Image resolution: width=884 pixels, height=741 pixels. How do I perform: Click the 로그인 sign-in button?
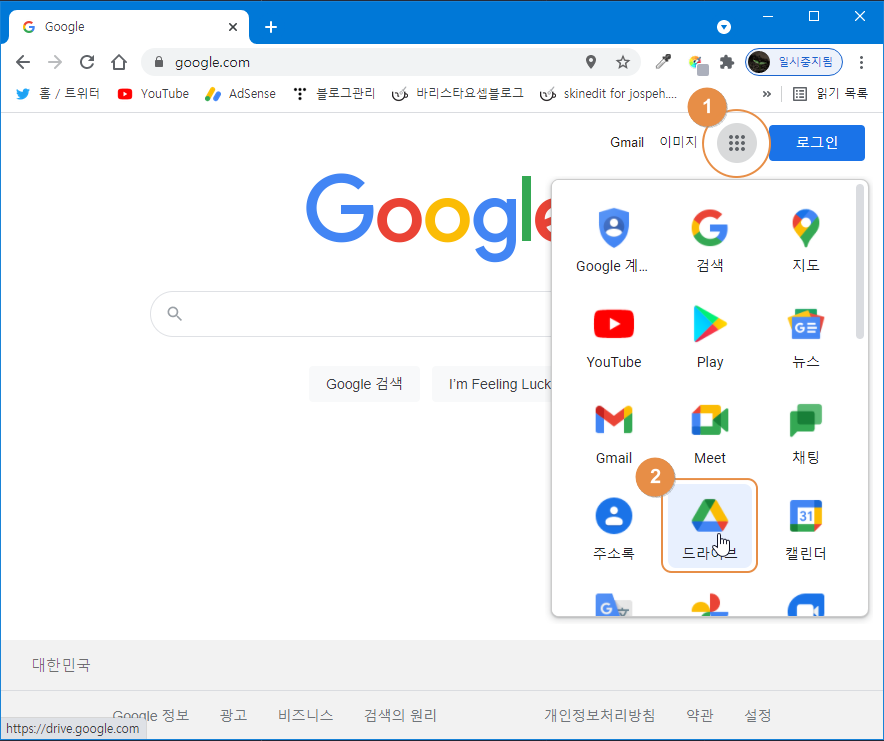click(816, 143)
